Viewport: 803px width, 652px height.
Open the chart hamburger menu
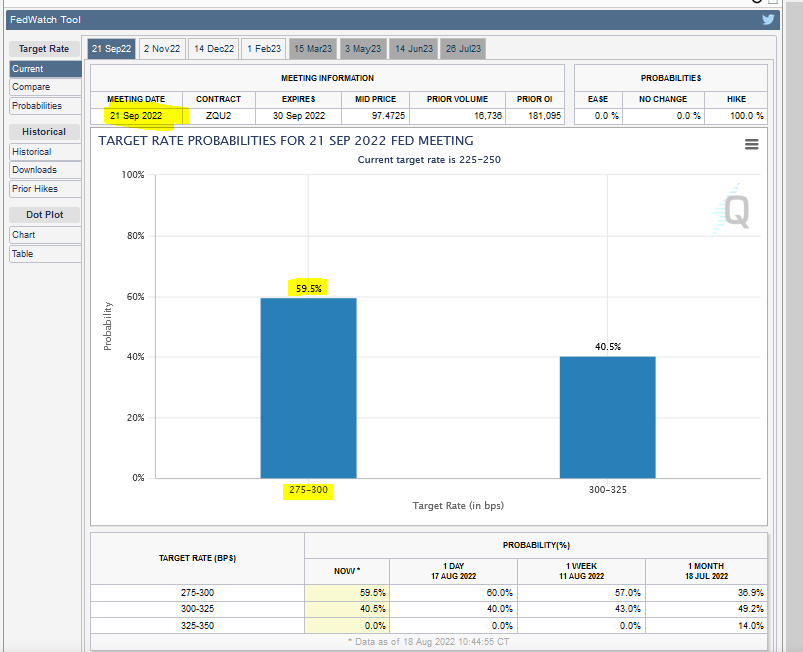(x=751, y=144)
